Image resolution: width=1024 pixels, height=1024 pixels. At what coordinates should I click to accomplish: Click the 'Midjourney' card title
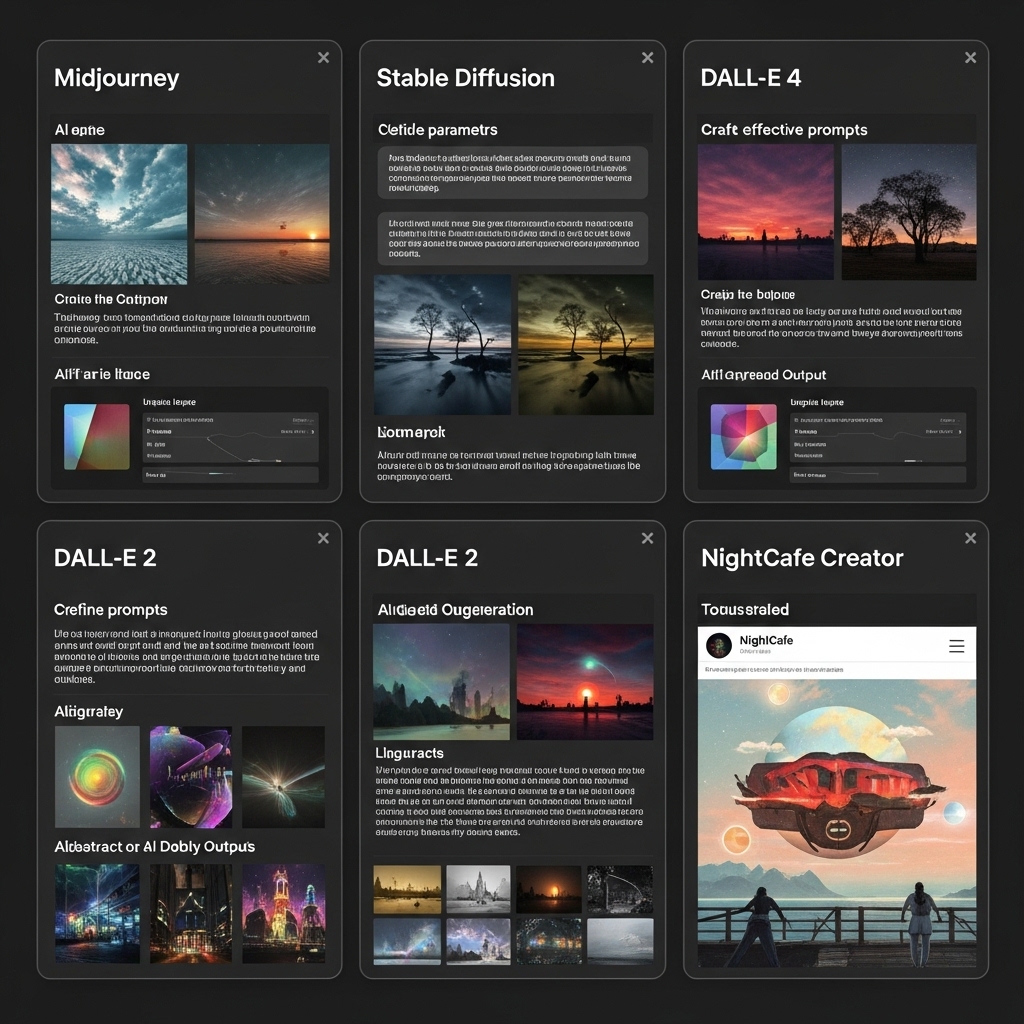[x=116, y=78]
